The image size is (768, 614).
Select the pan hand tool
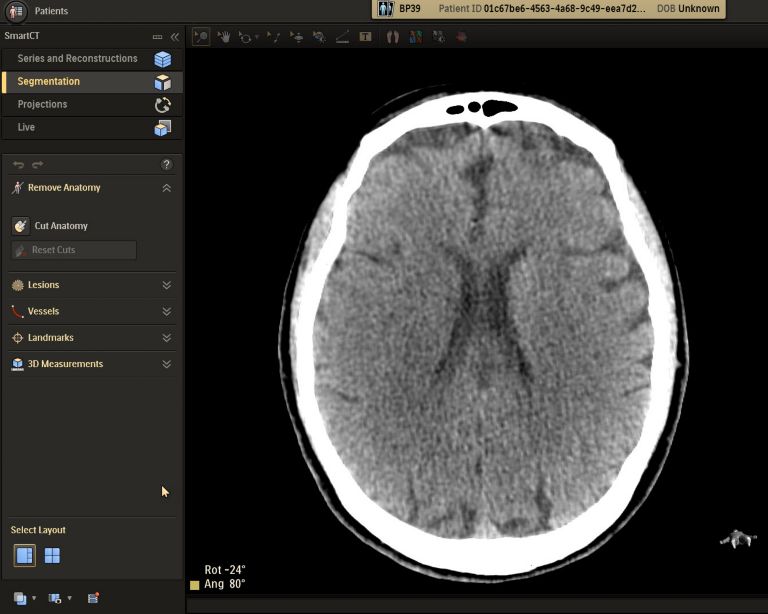tap(224, 37)
